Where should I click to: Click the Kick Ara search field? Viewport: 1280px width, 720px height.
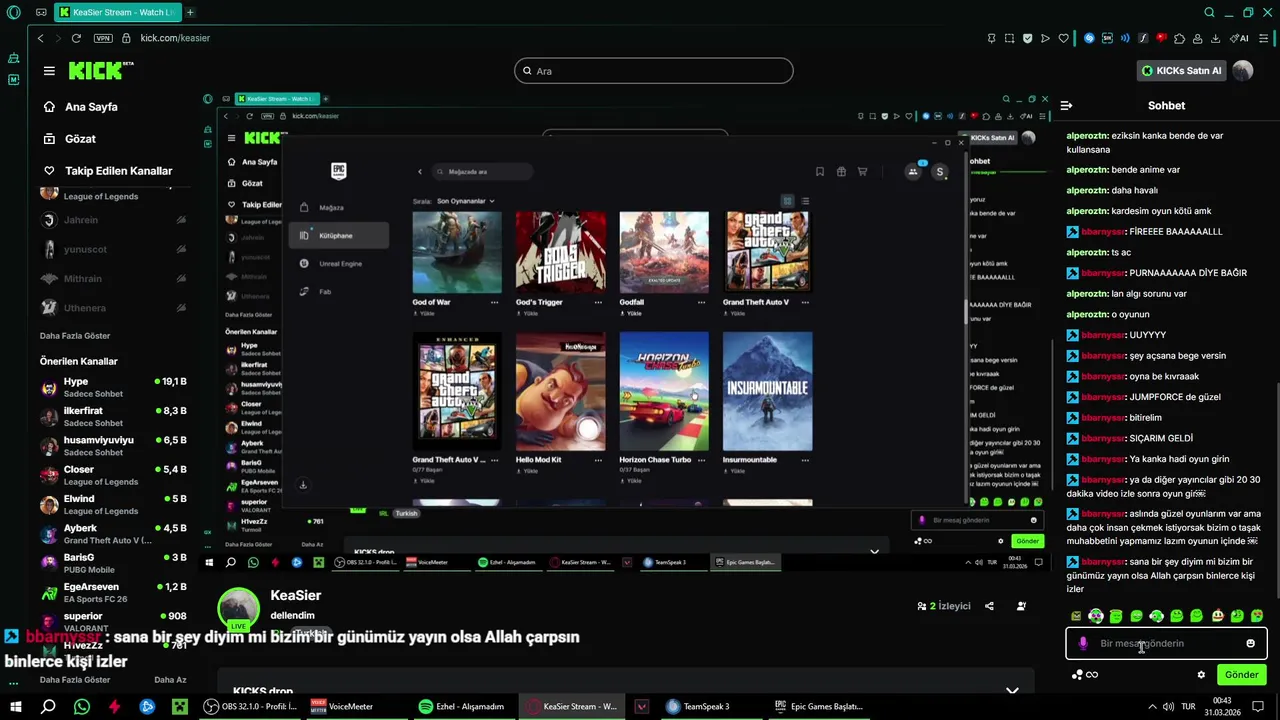[653, 71]
